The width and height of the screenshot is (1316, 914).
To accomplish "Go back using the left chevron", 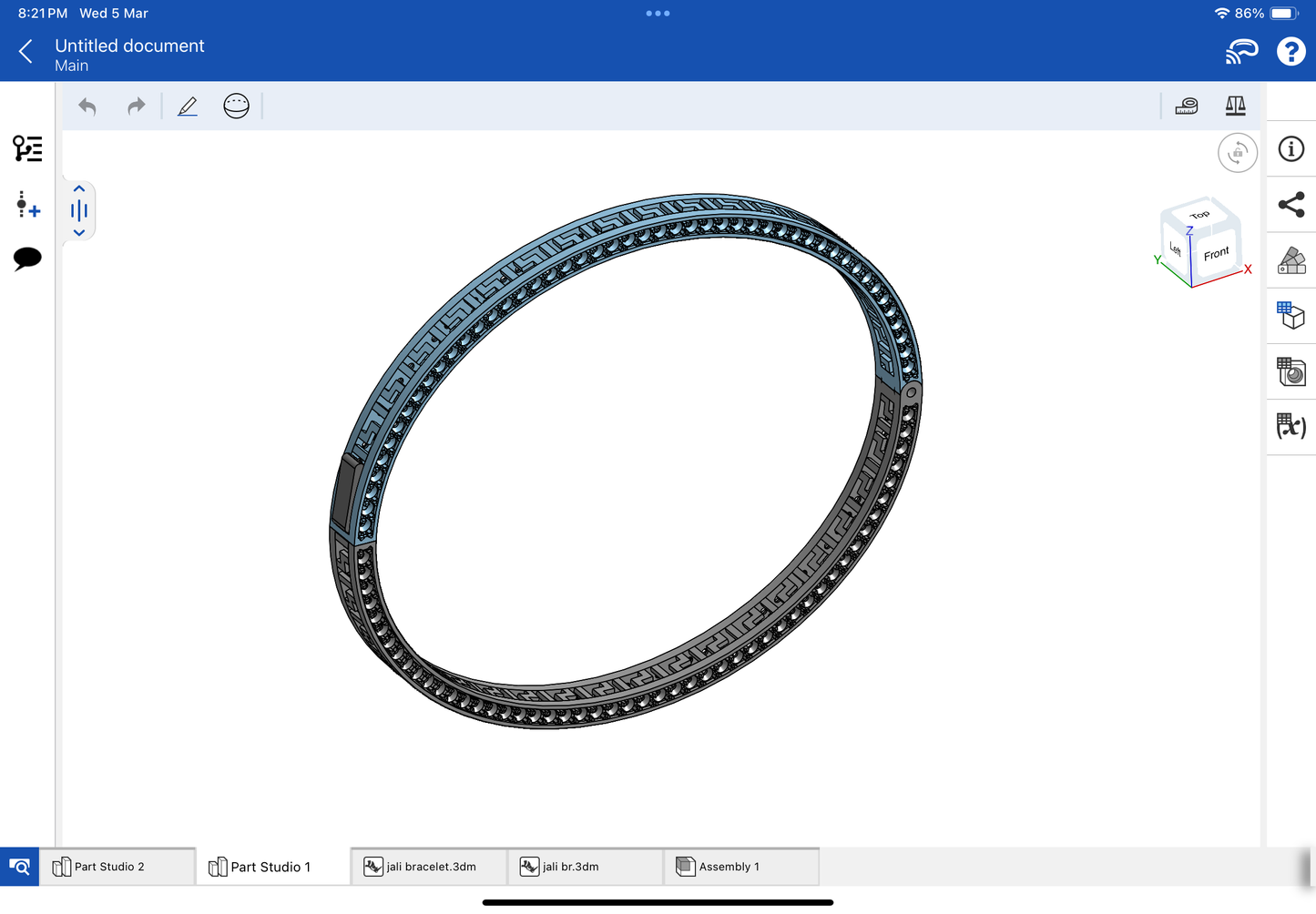I will (x=26, y=52).
